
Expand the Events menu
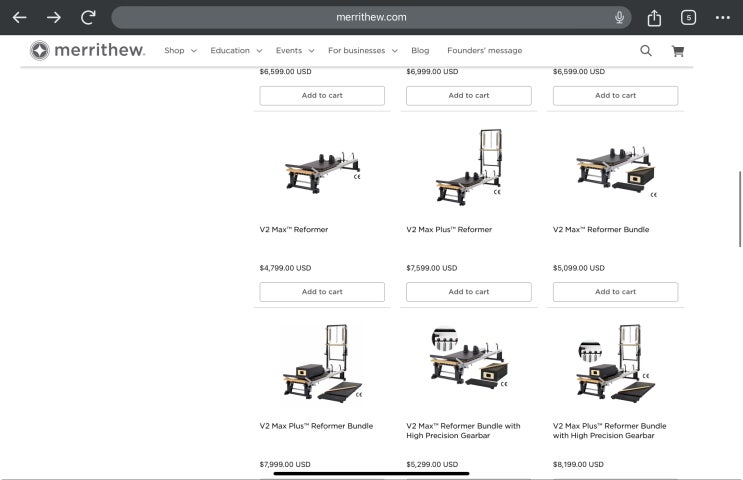click(295, 50)
